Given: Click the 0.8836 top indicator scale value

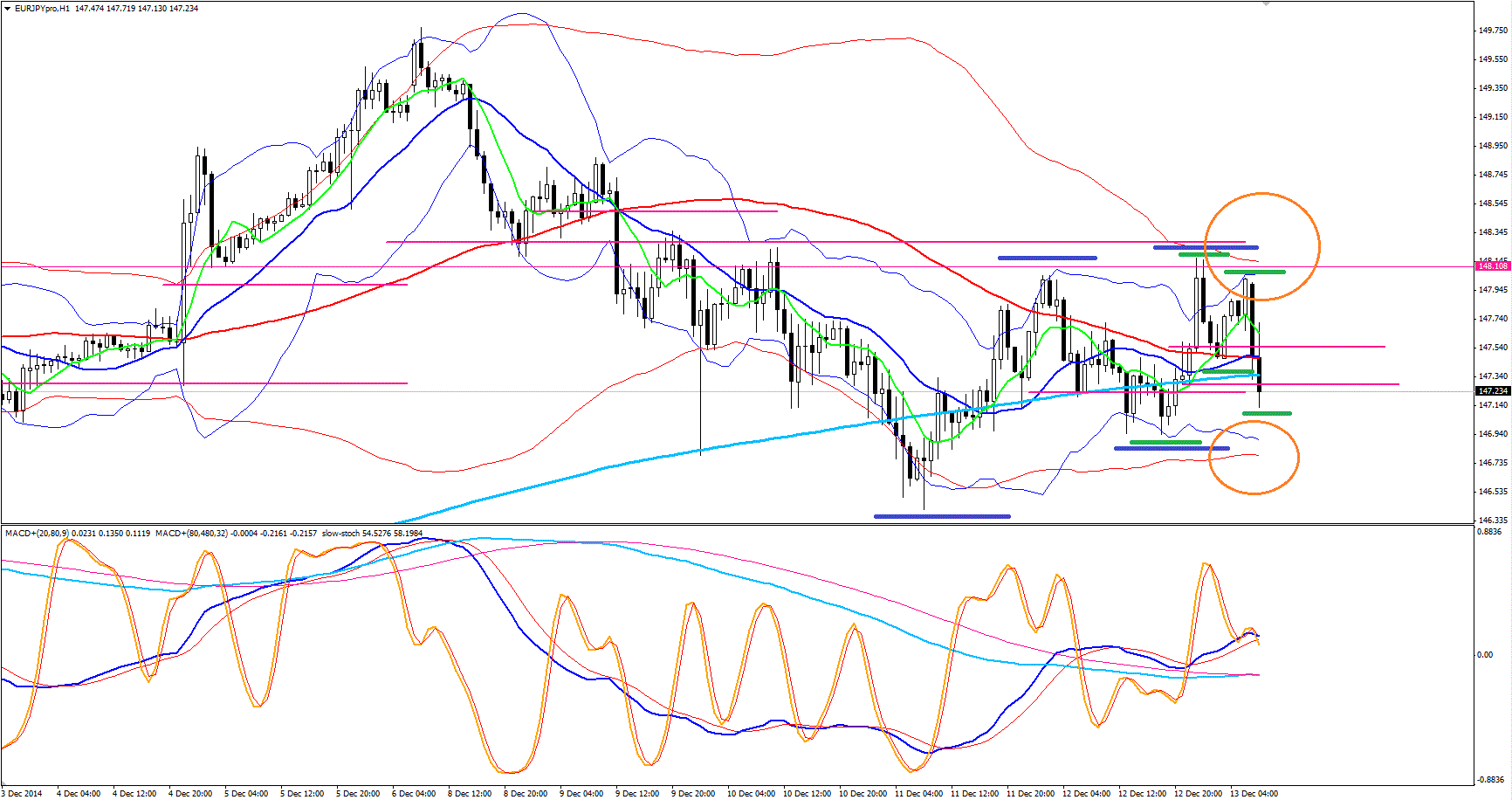Looking at the screenshot, I should pos(1489,532).
